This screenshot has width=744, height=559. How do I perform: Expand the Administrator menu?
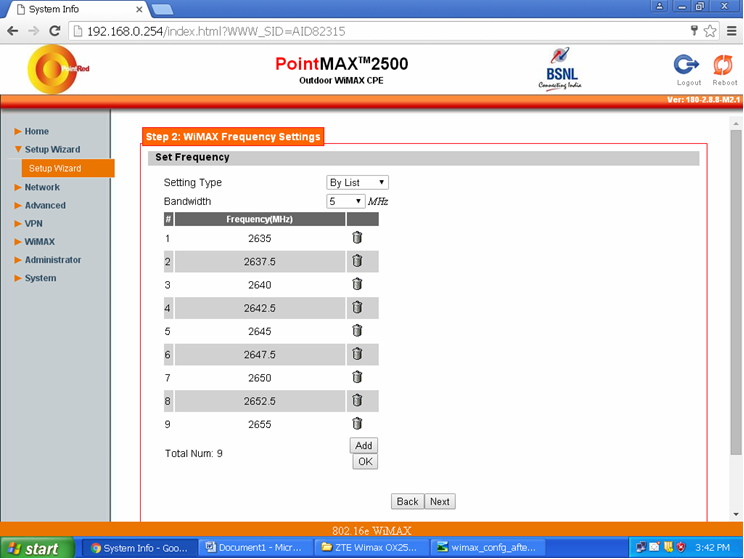click(53, 260)
